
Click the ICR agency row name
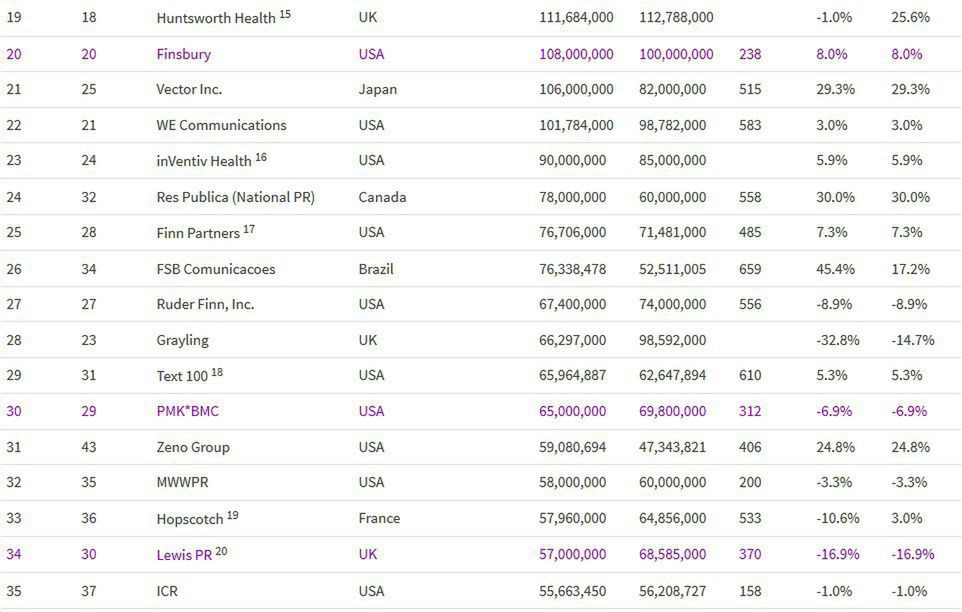(168, 591)
